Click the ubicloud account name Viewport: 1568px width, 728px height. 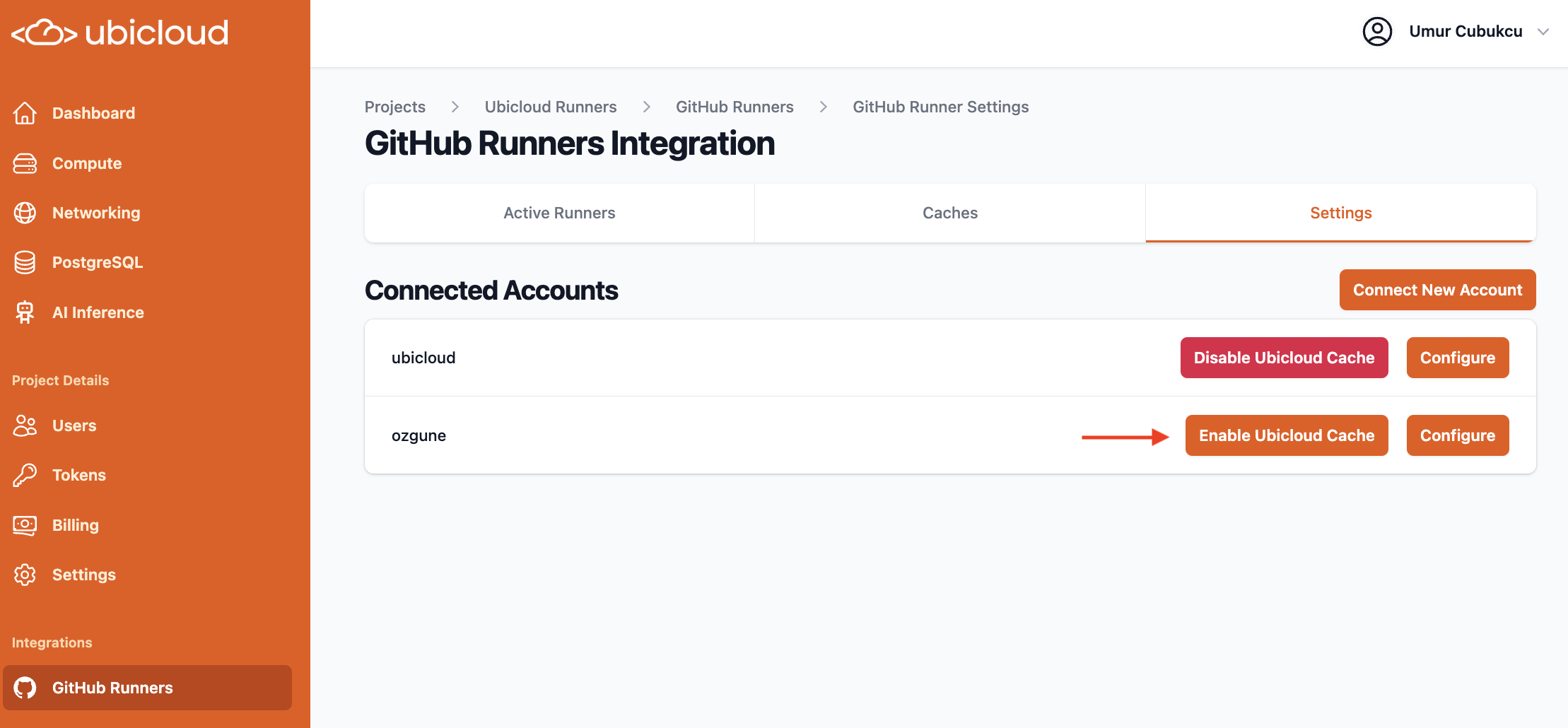click(423, 358)
